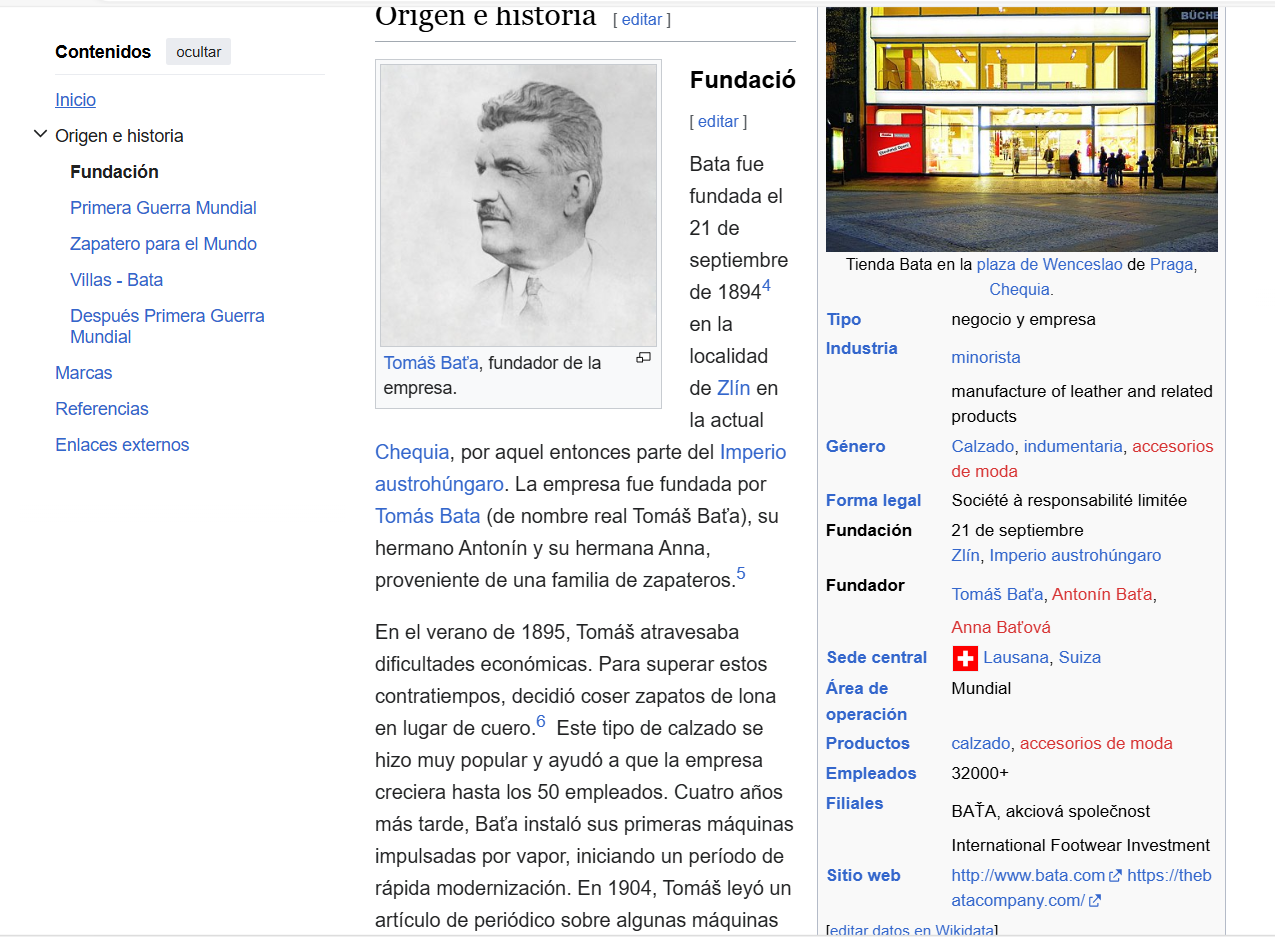Jump to Primera Guerra Mundial section
Screen dimensions: 1275x937
[163, 208]
